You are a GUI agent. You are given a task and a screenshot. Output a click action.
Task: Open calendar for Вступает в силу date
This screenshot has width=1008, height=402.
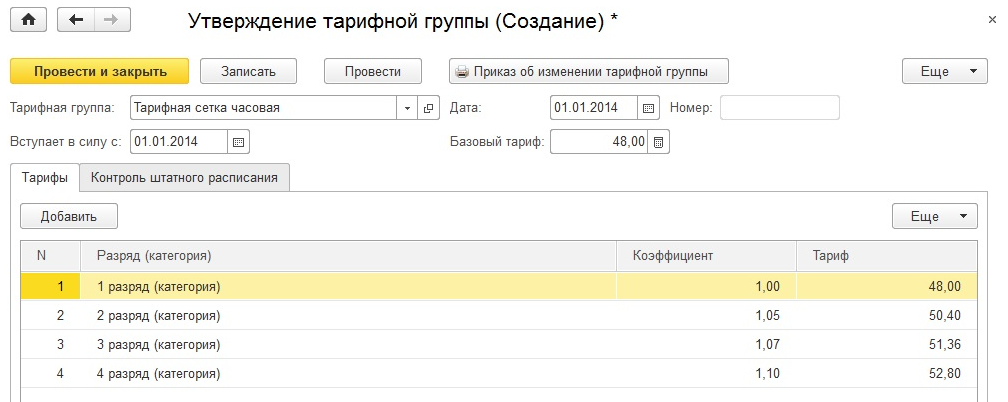[238, 142]
